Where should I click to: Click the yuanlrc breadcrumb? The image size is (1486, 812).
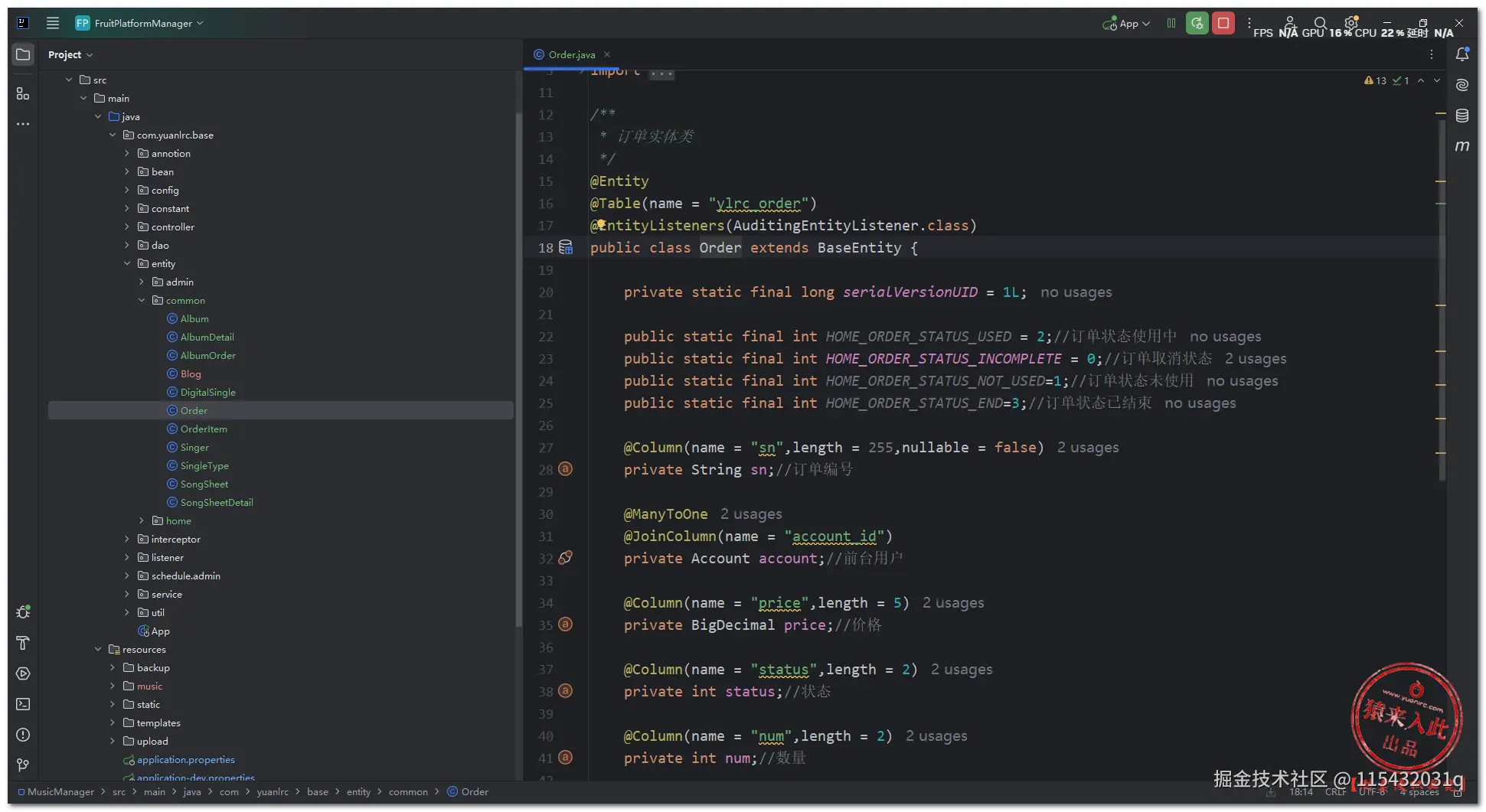click(x=273, y=791)
